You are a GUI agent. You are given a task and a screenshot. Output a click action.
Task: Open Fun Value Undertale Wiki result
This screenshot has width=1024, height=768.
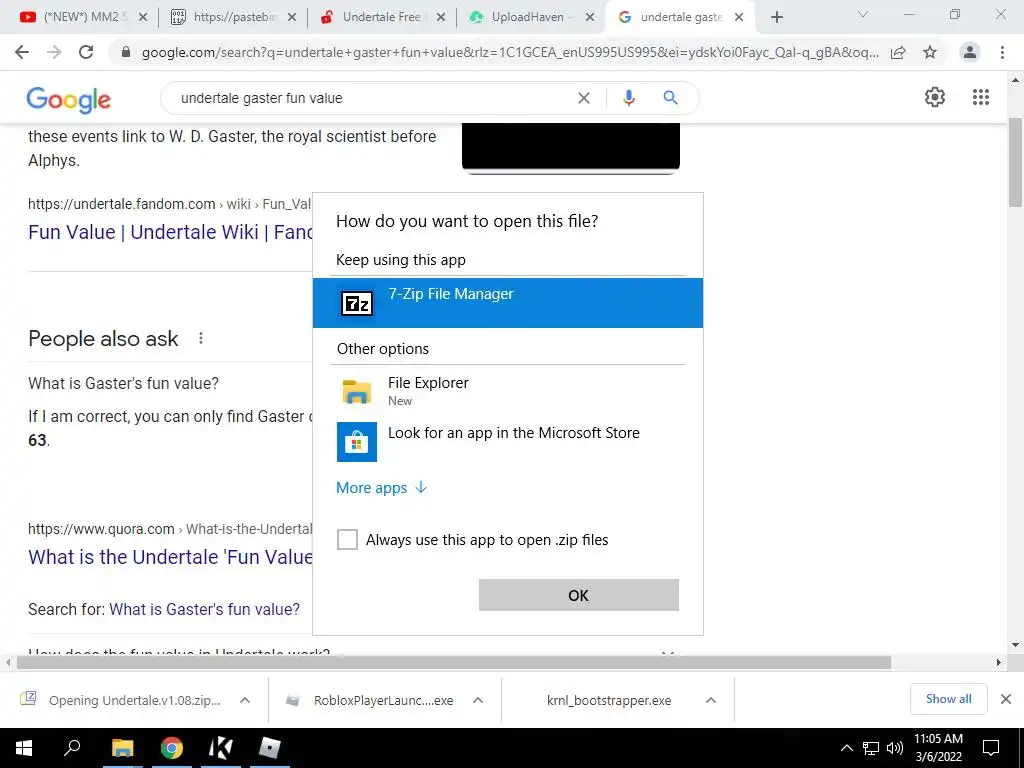pos(171,232)
